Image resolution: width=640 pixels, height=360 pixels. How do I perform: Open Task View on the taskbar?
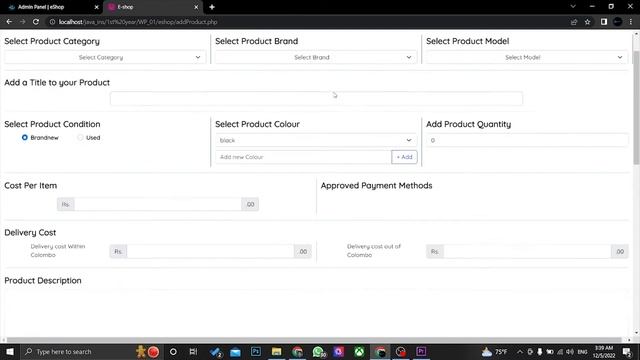coord(193,352)
